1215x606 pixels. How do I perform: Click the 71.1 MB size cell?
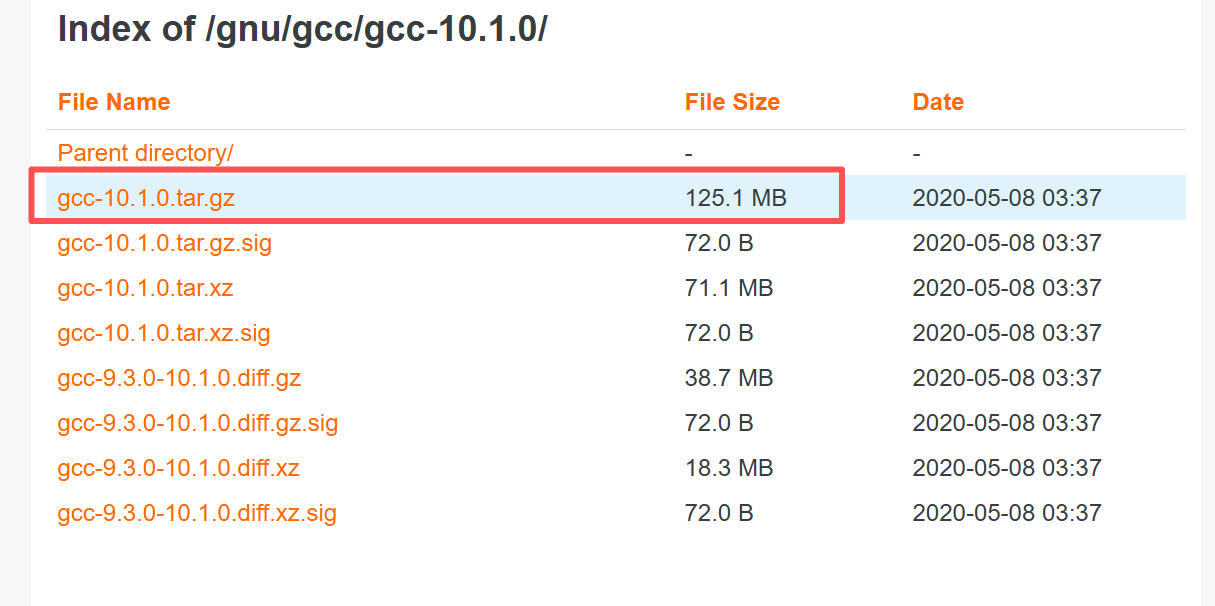pyautogui.click(x=729, y=288)
